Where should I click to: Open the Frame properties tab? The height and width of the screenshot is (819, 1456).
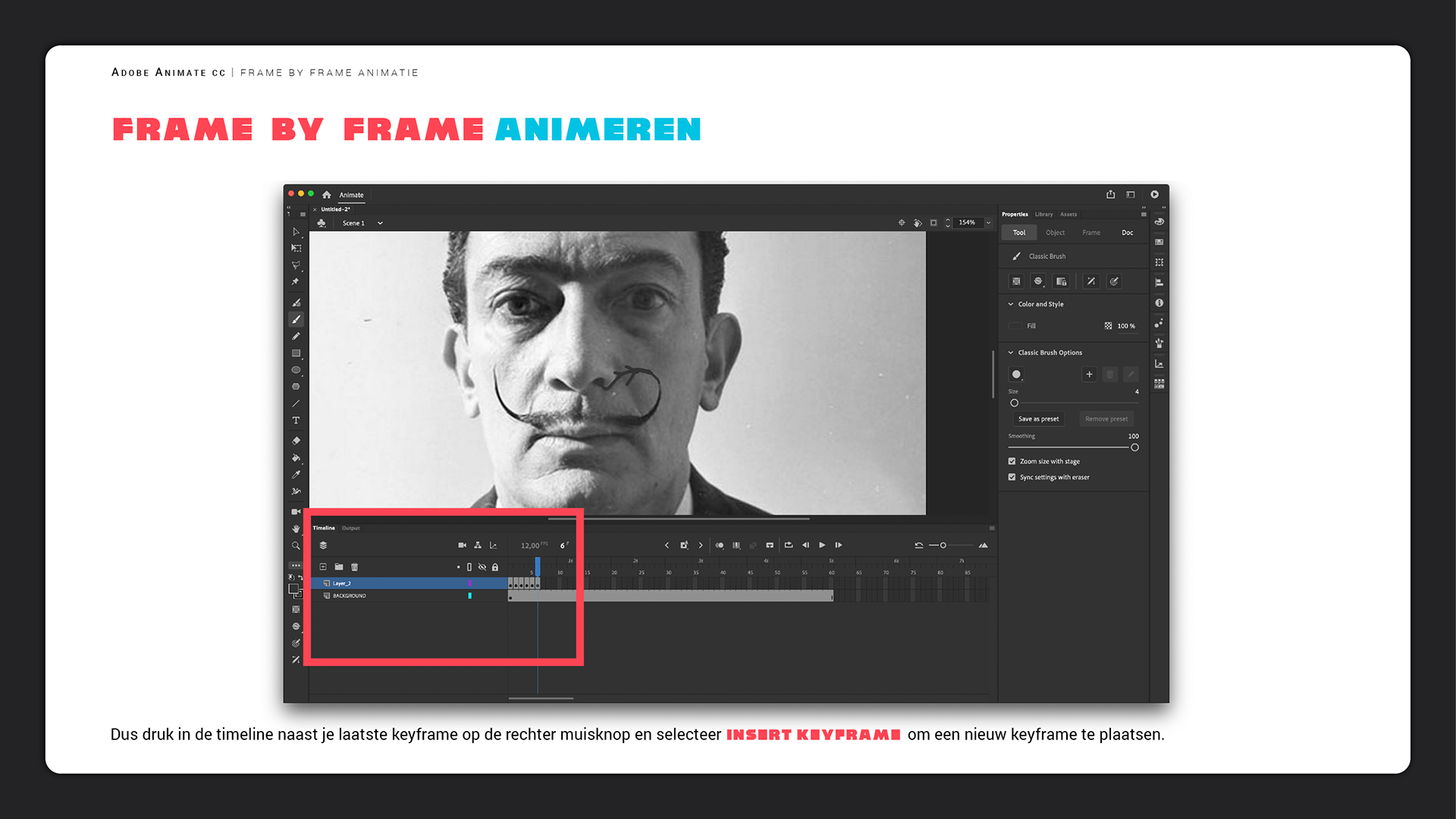coord(1090,233)
